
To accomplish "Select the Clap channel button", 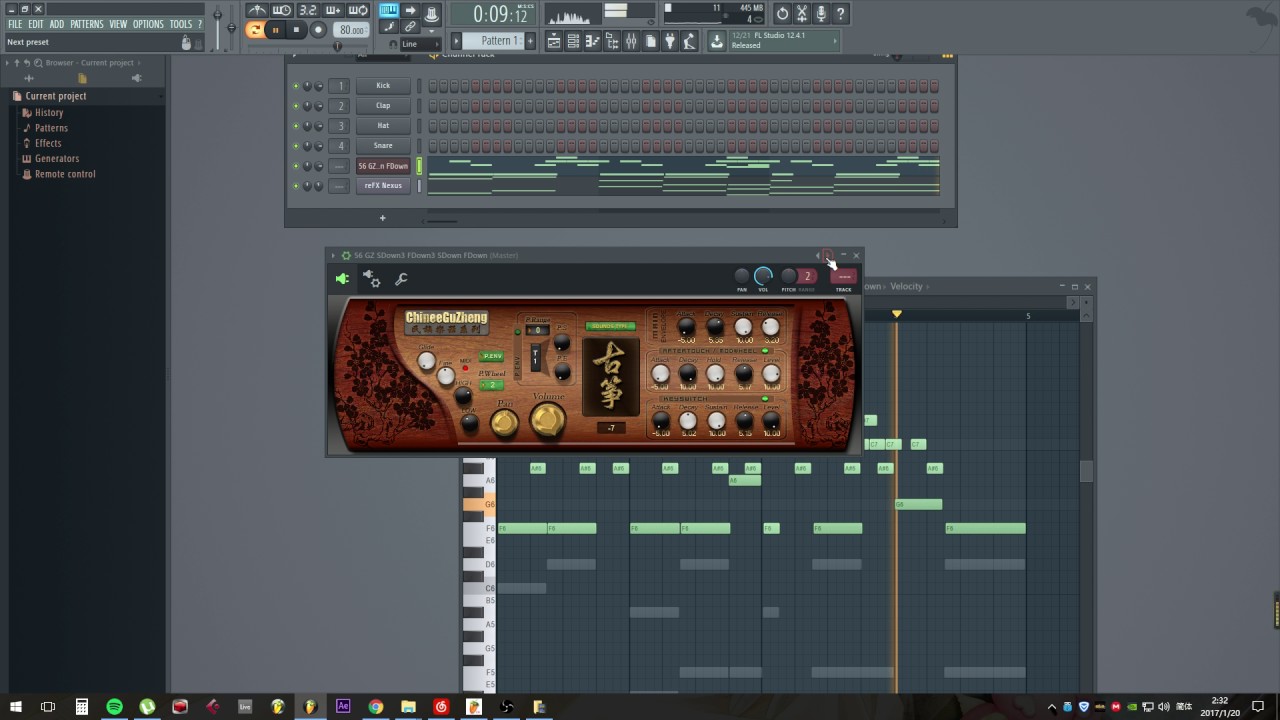I will coord(383,106).
